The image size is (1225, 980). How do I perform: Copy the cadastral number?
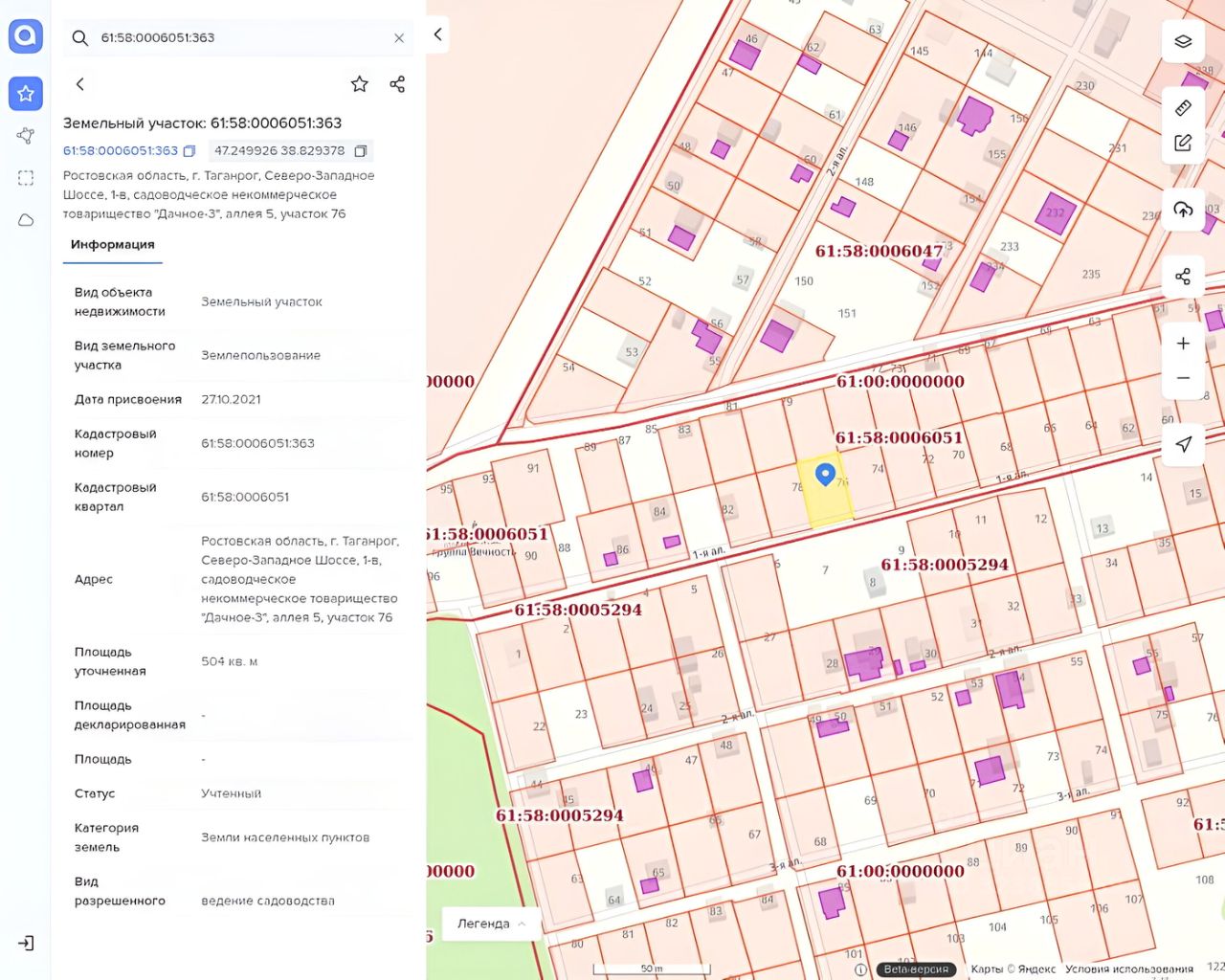pyautogui.click(x=189, y=151)
